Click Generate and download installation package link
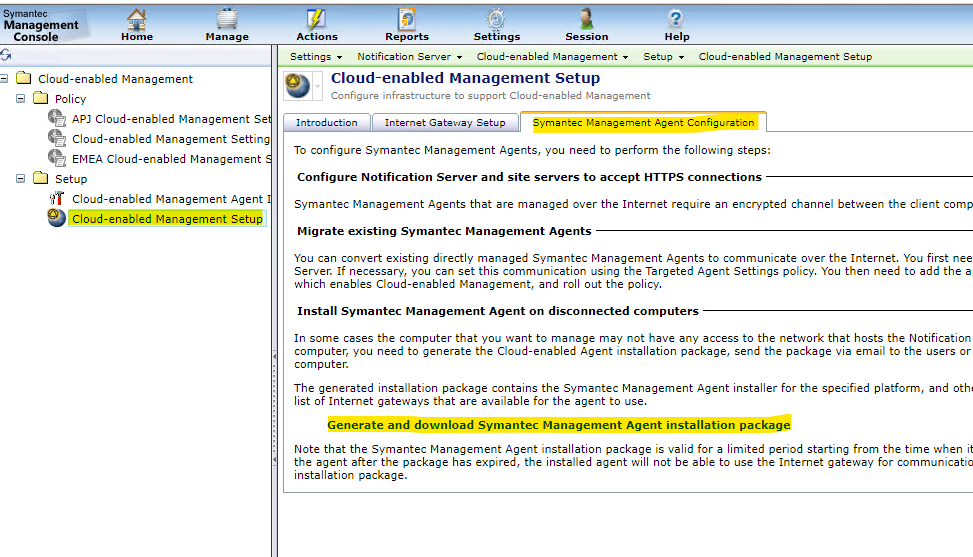 [558, 425]
